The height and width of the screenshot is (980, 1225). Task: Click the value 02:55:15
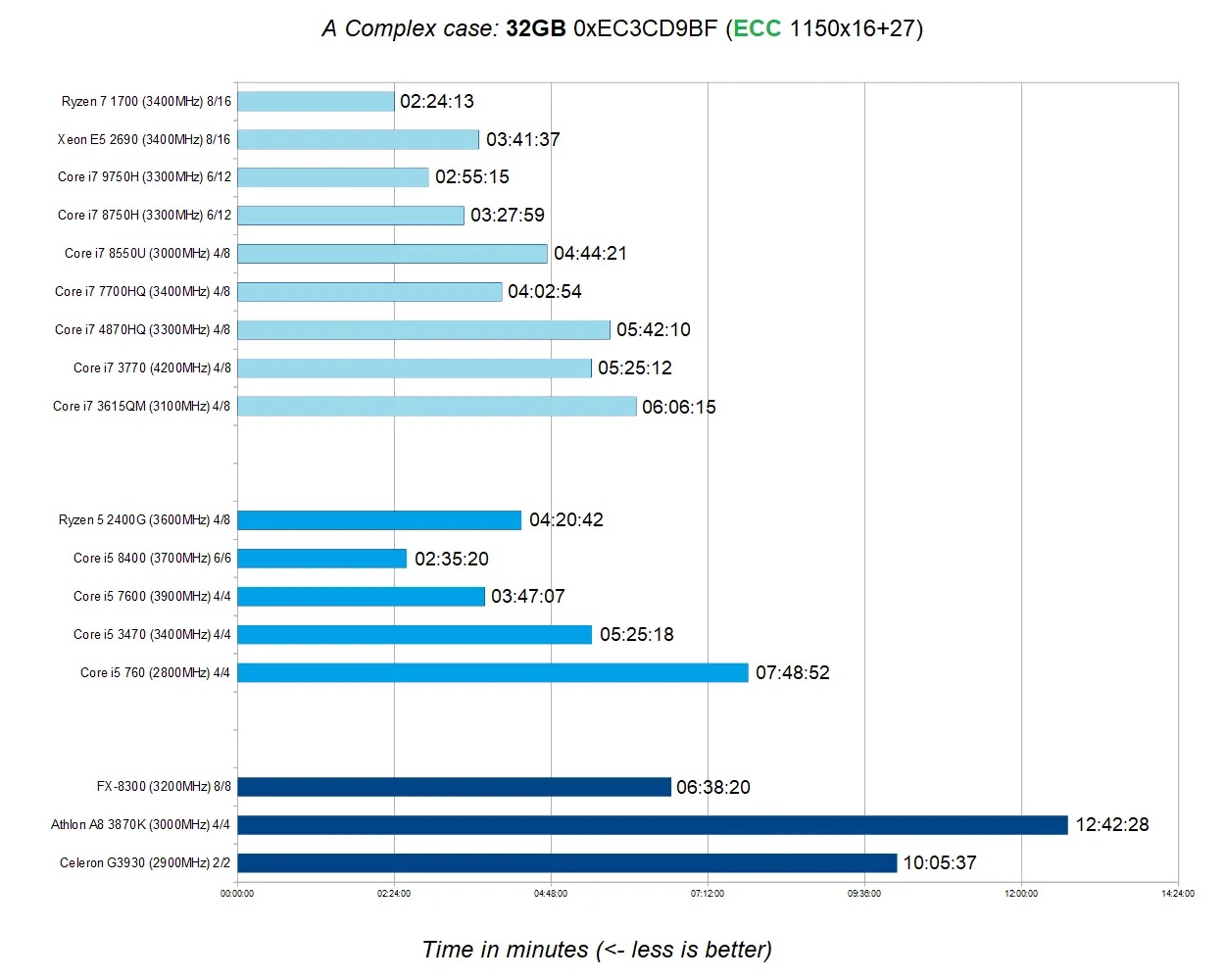pyautogui.click(x=472, y=177)
